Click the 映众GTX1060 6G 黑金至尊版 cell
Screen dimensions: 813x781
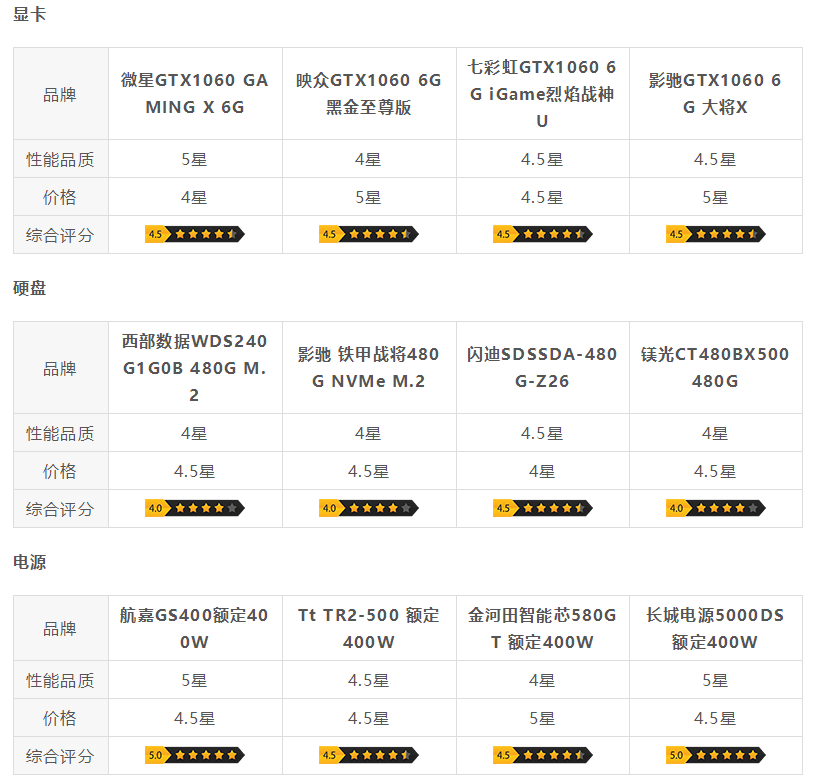point(369,94)
